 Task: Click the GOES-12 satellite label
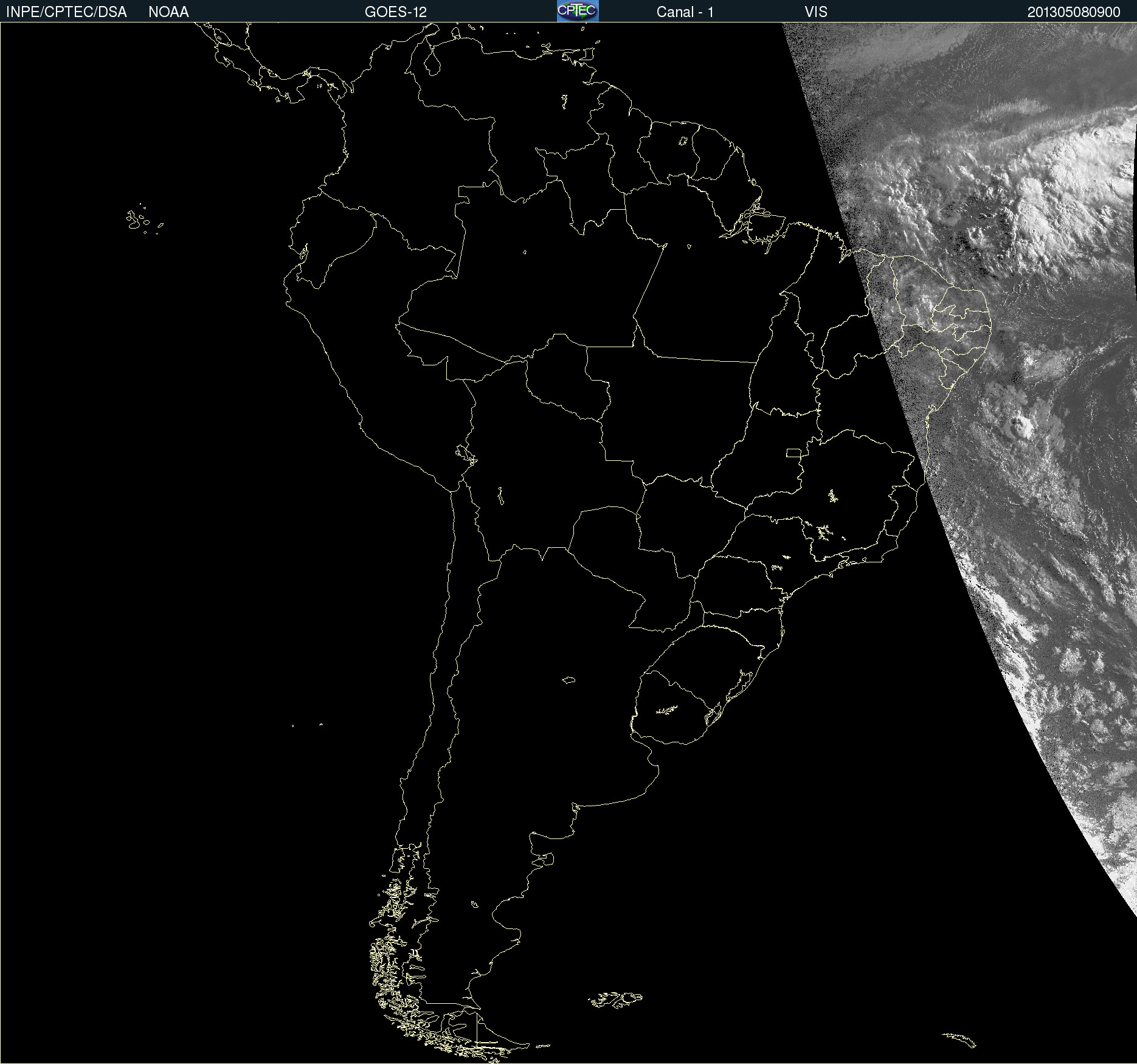point(396,12)
